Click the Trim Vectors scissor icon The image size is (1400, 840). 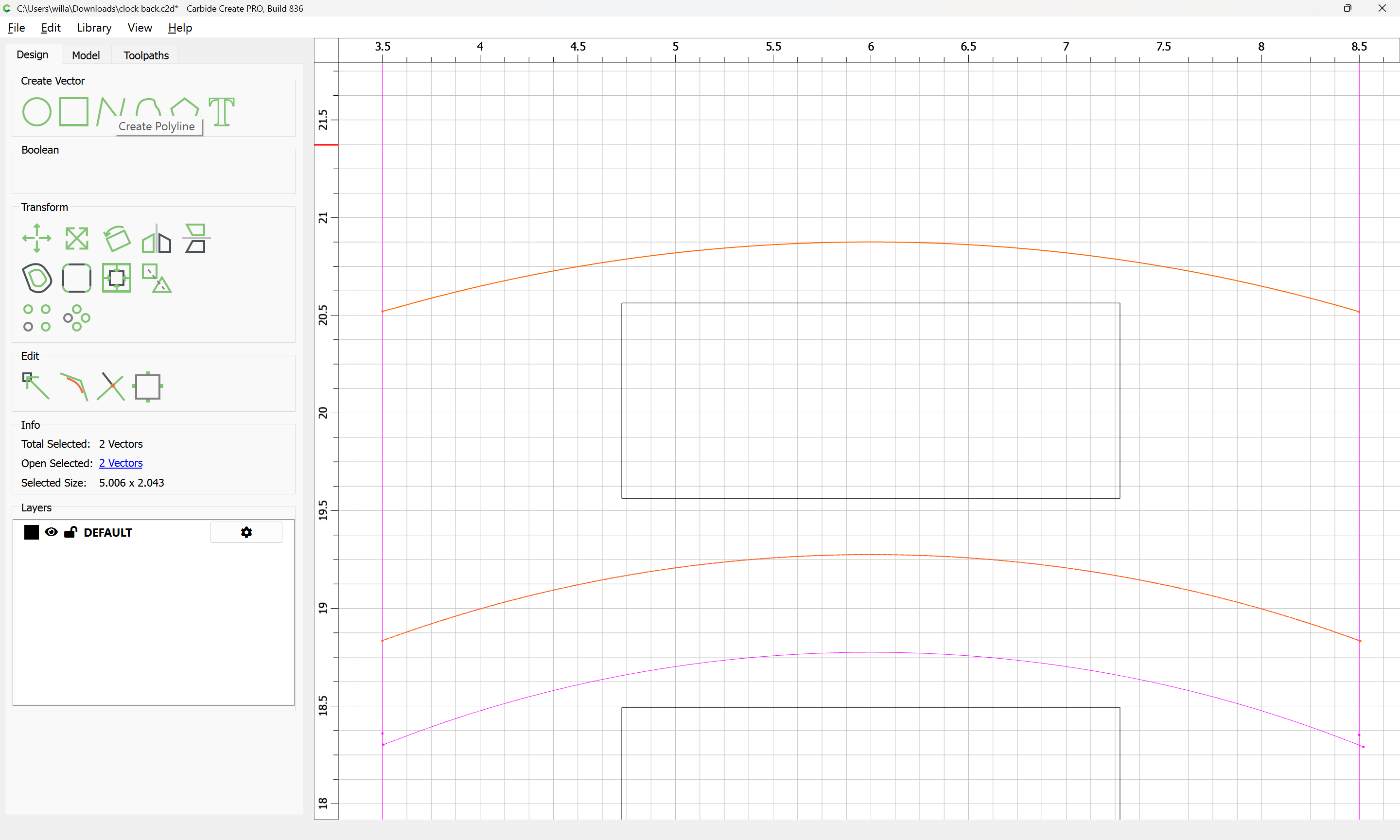click(111, 386)
